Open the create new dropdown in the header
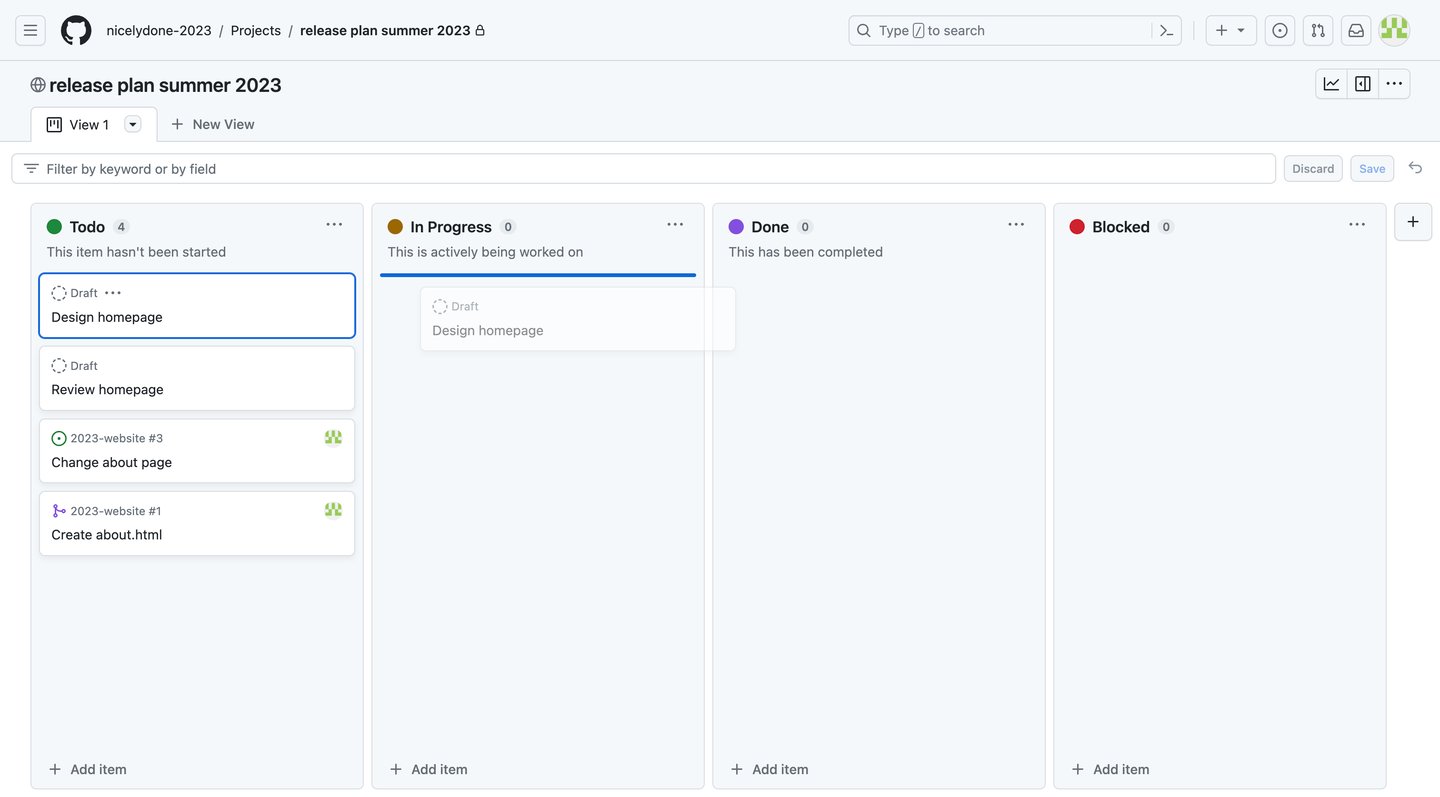 (1230, 30)
